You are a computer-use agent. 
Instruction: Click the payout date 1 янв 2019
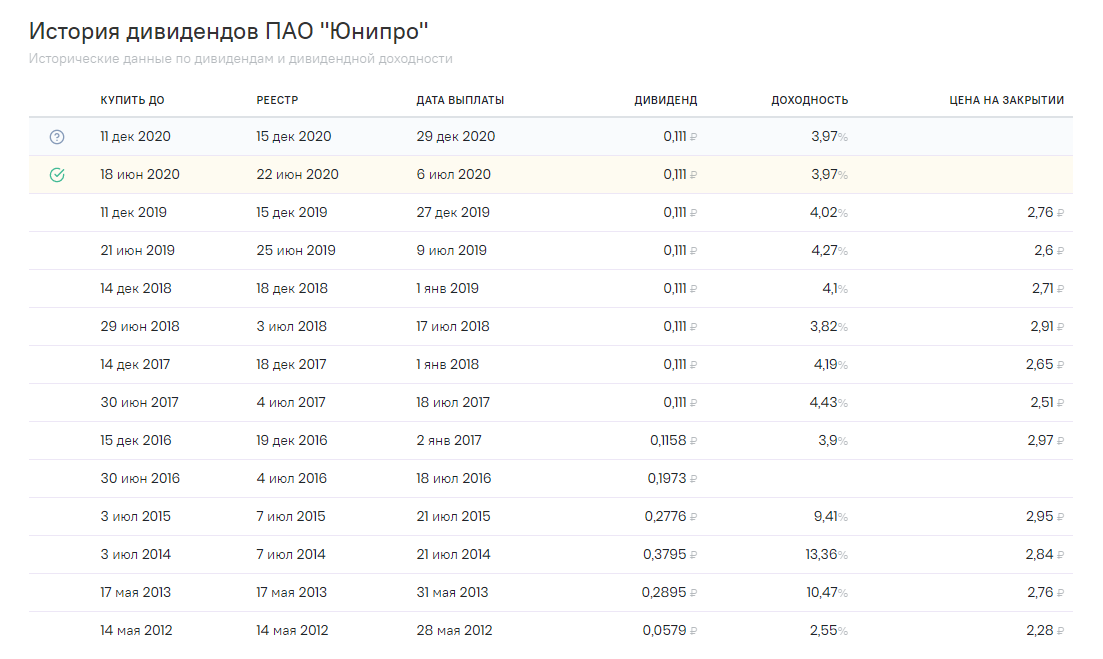(x=447, y=288)
